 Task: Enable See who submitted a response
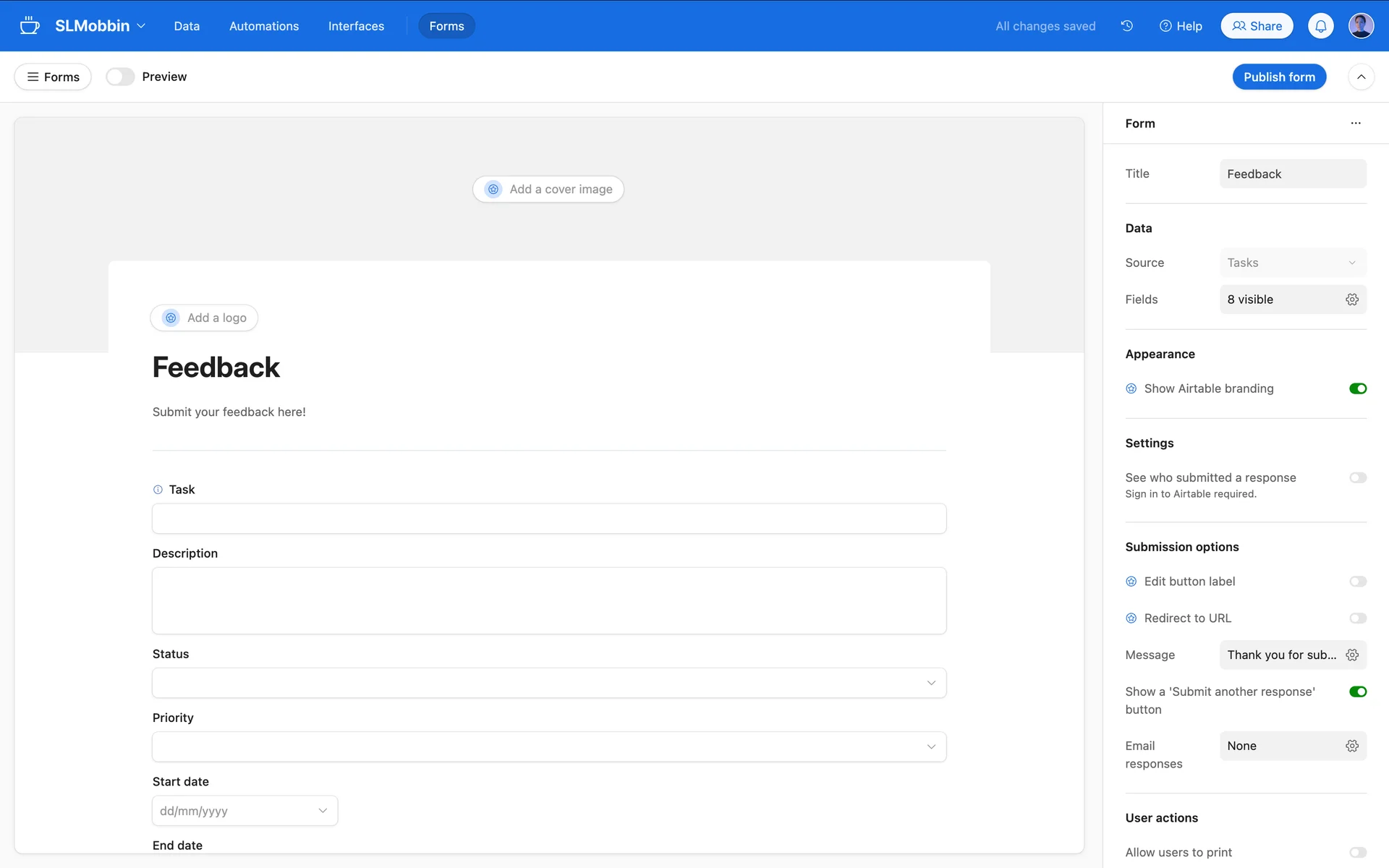[1357, 477]
